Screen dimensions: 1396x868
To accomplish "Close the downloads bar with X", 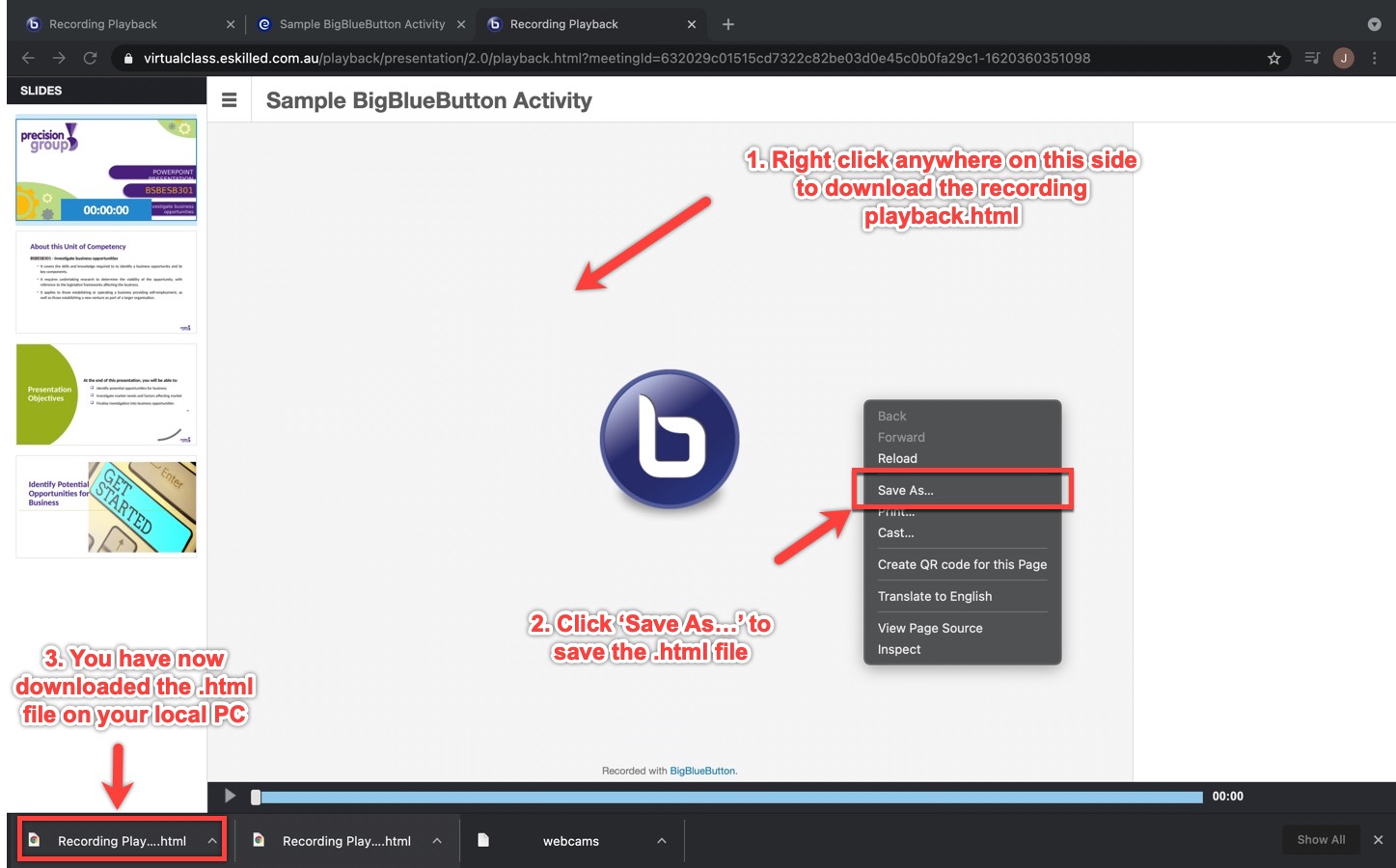I will click(x=1378, y=840).
